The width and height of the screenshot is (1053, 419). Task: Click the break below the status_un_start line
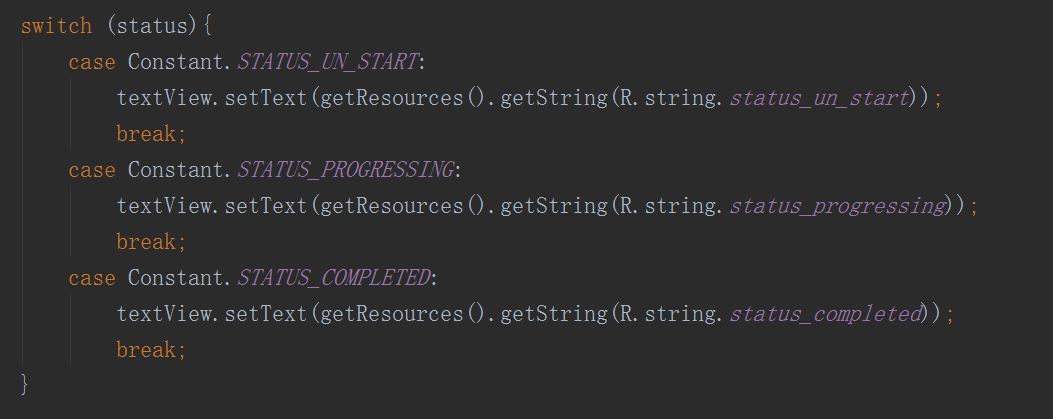click(x=146, y=134)
